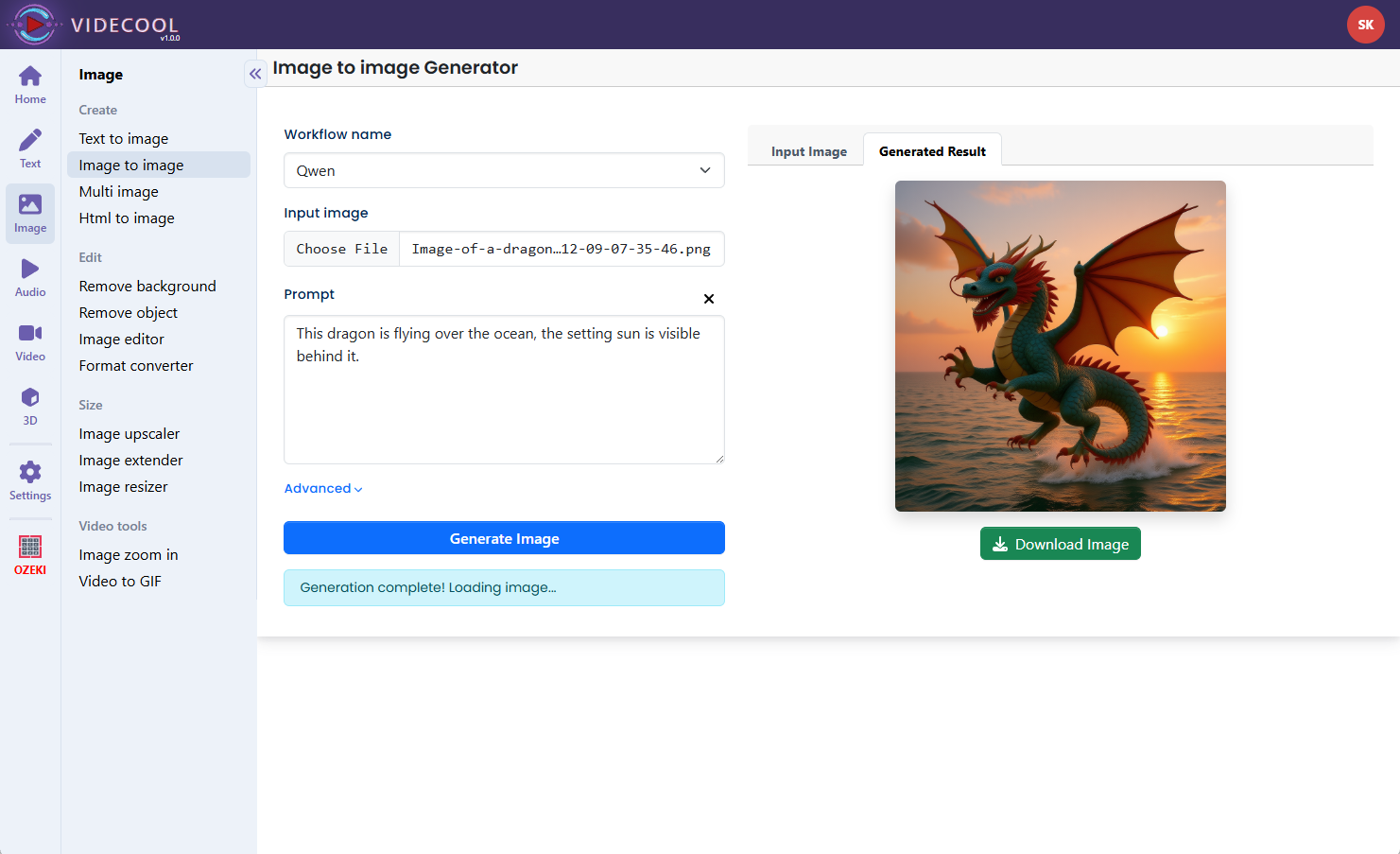Open the Workflow name dropdown
Screen dimensions: 1400x854
point(504,170)
